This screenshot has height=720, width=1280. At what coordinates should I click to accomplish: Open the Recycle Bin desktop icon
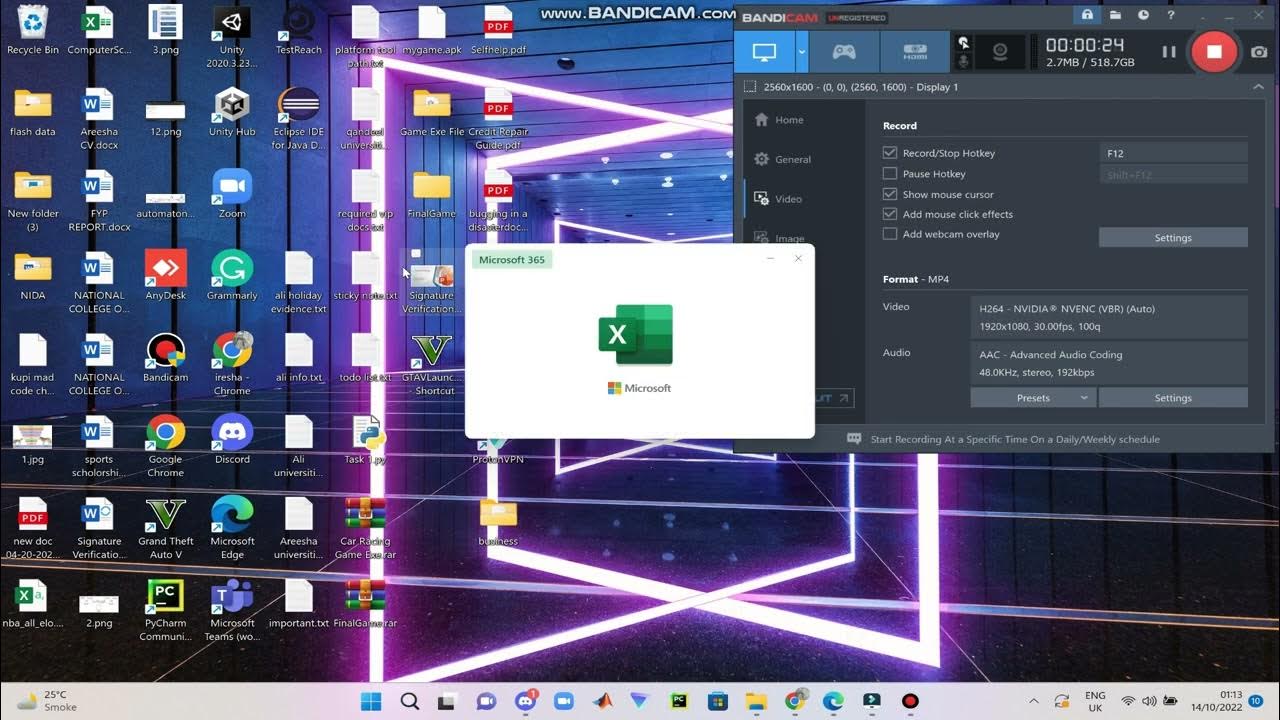pos(33,30)
